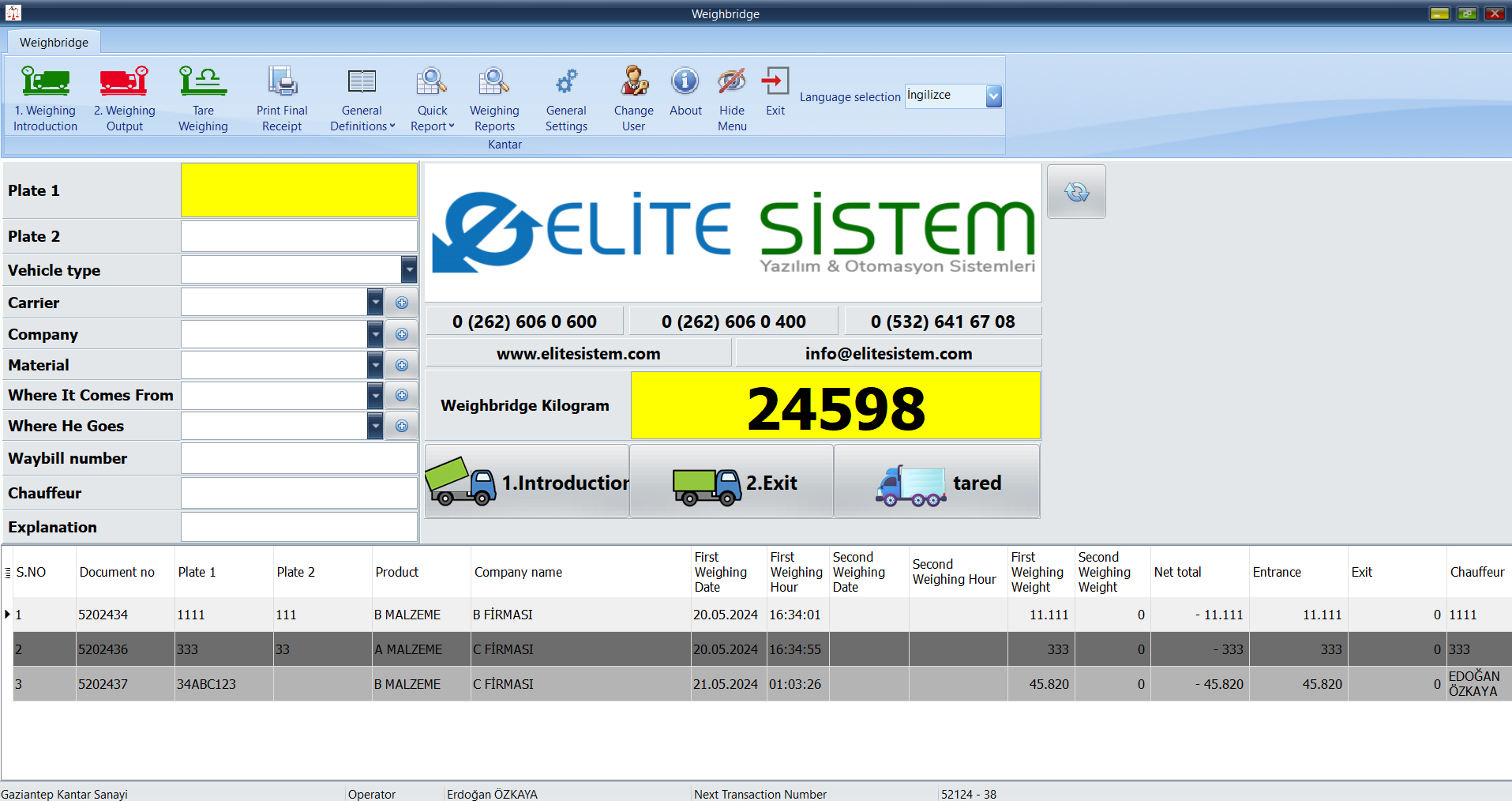Click the Change User icon
Screen dimensions: 1512x801
click(633, 81)
